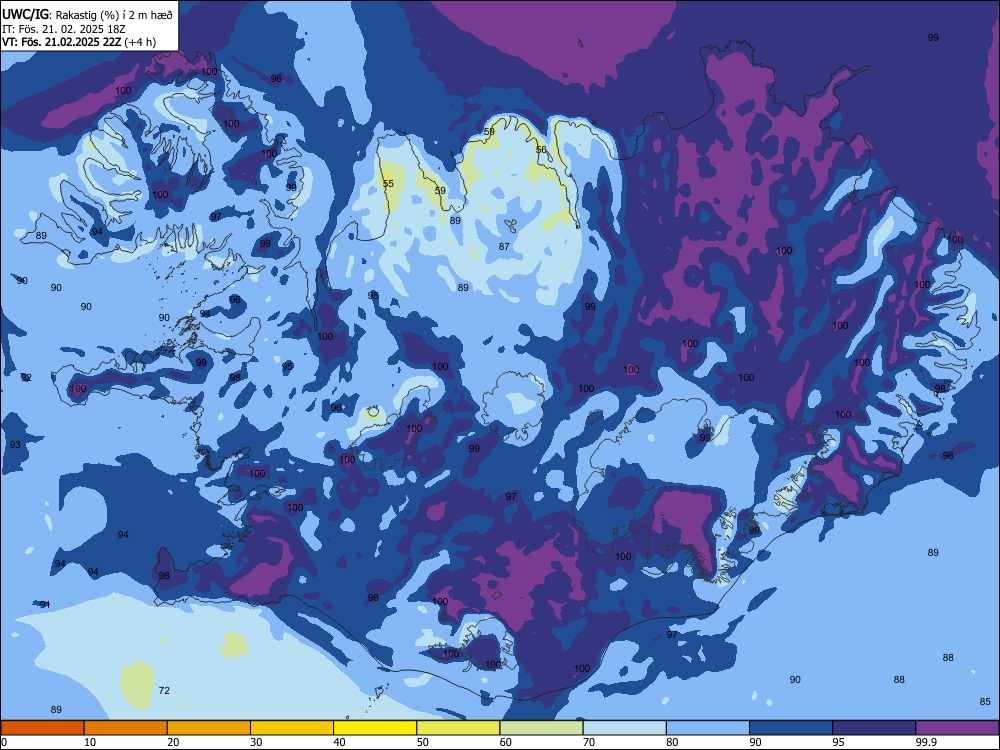Click the humidity value '55' on the map
The width and height of the screenshot is (1000, 750).
(388, 183)
